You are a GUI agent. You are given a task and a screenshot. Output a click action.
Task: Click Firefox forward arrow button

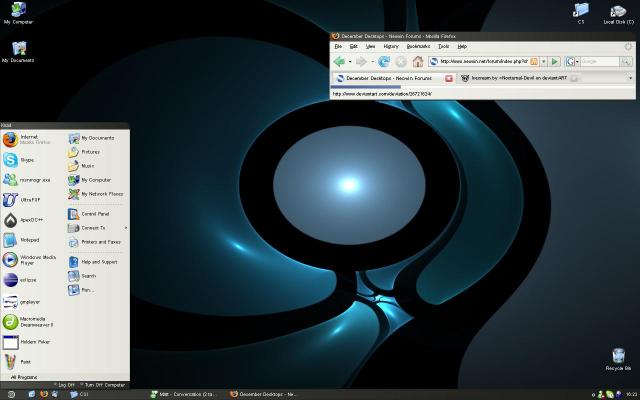[361, 62]
